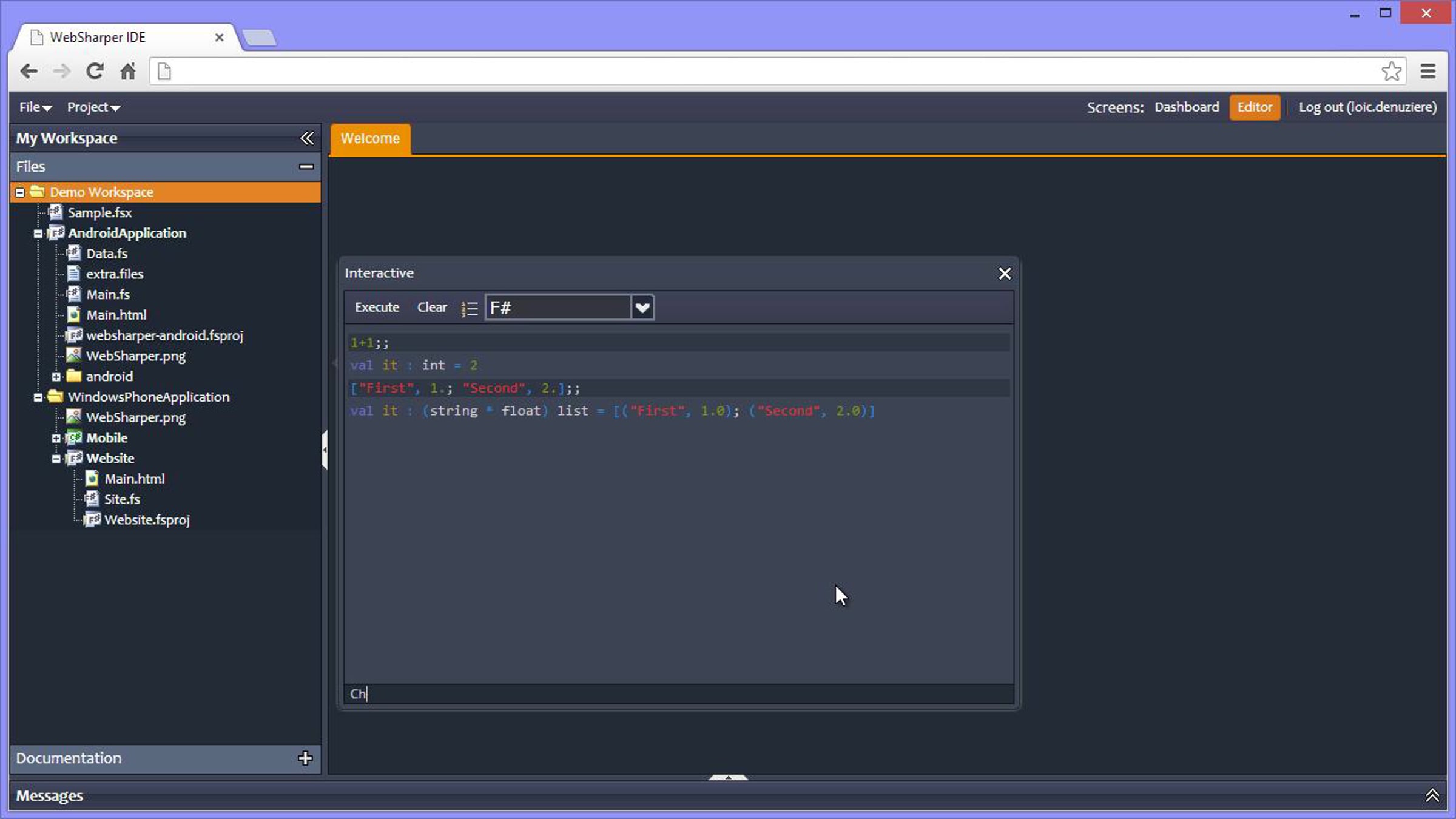
Task: Click the Website.fsproj project icon
Action: (x=92, y=519)
